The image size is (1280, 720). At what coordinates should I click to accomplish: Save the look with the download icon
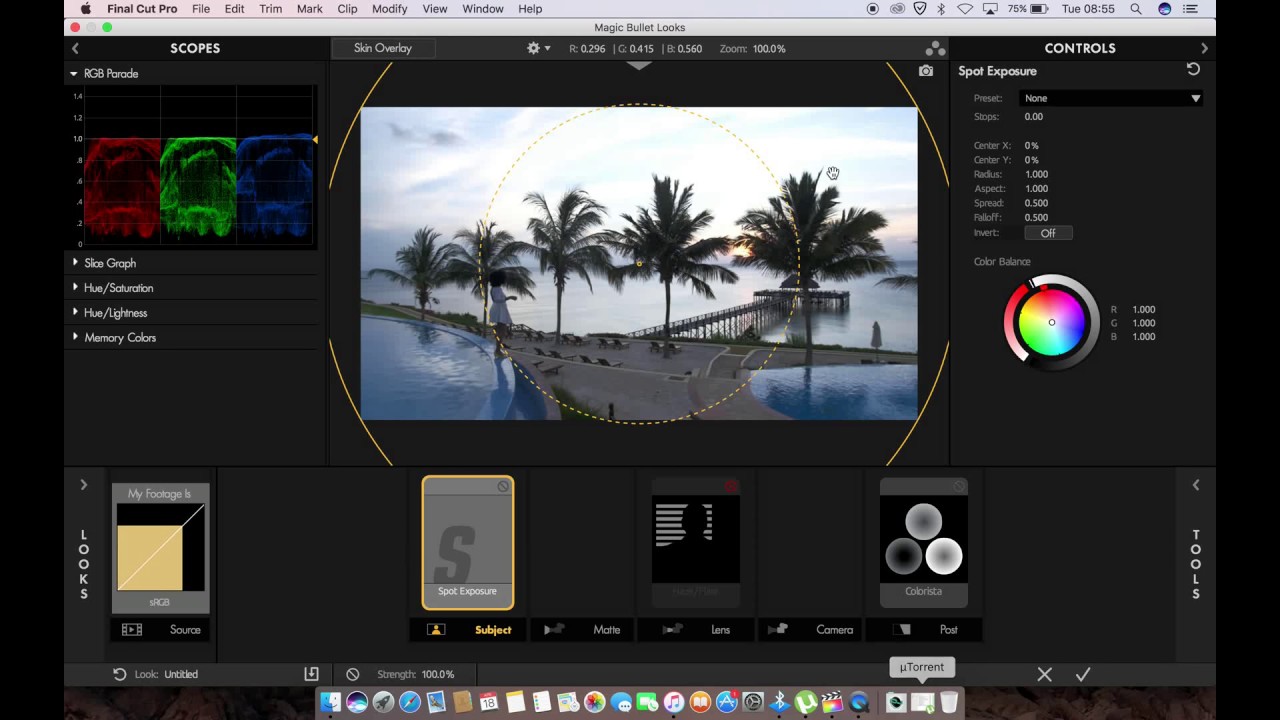311,674
